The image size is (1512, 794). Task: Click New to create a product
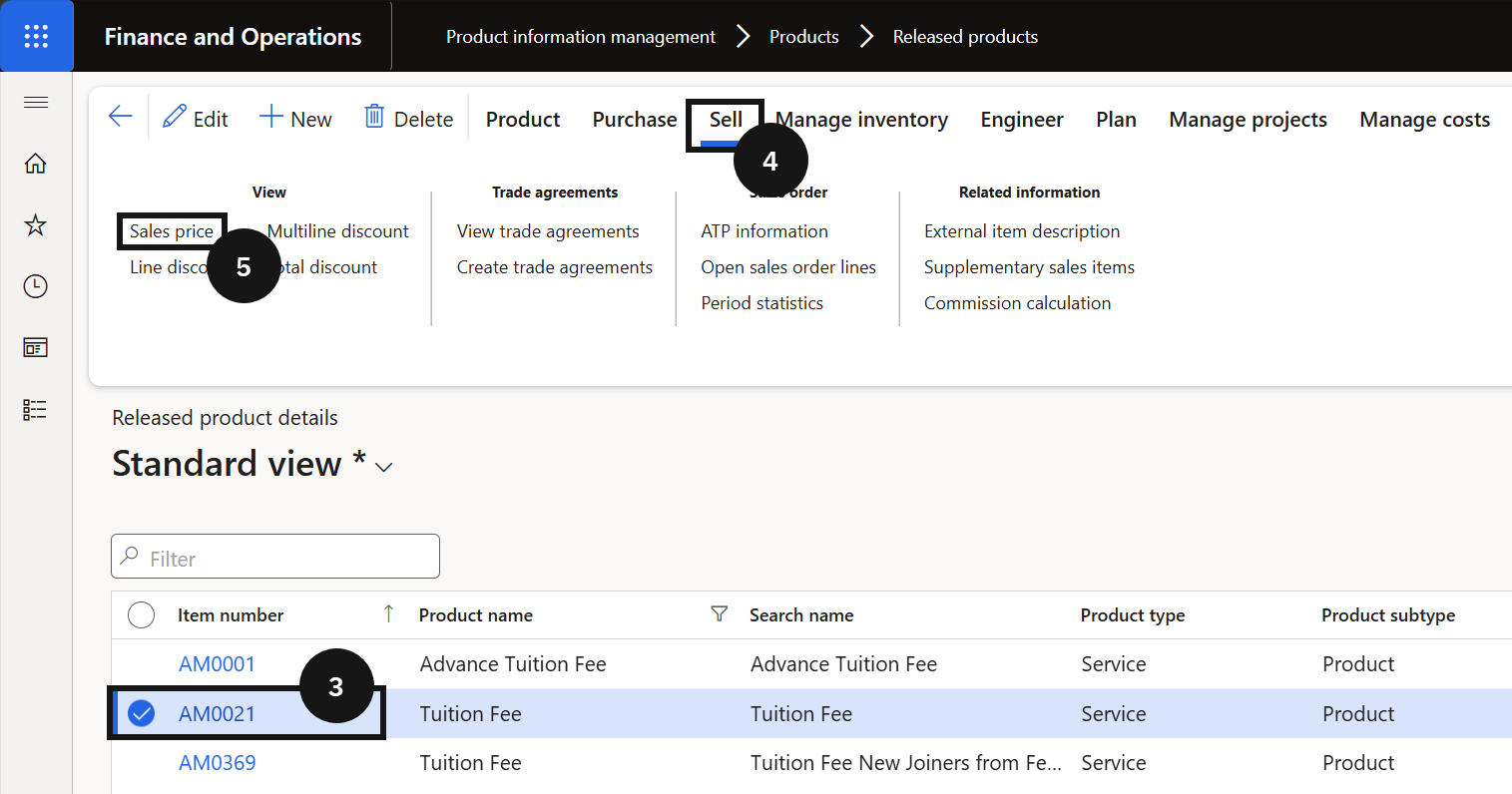click(295, 119)
